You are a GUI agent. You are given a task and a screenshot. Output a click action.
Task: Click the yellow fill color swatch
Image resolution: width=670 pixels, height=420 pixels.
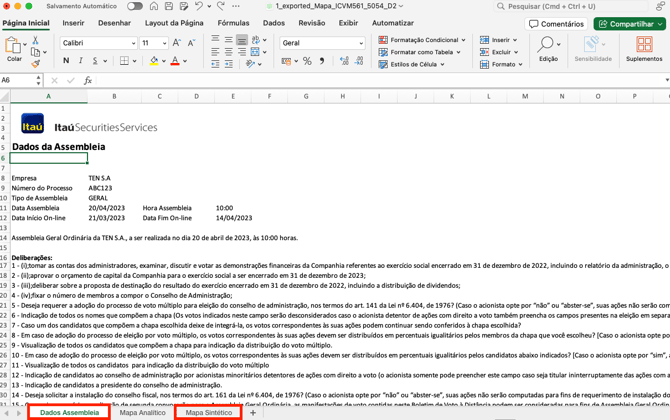pos(154,61)
